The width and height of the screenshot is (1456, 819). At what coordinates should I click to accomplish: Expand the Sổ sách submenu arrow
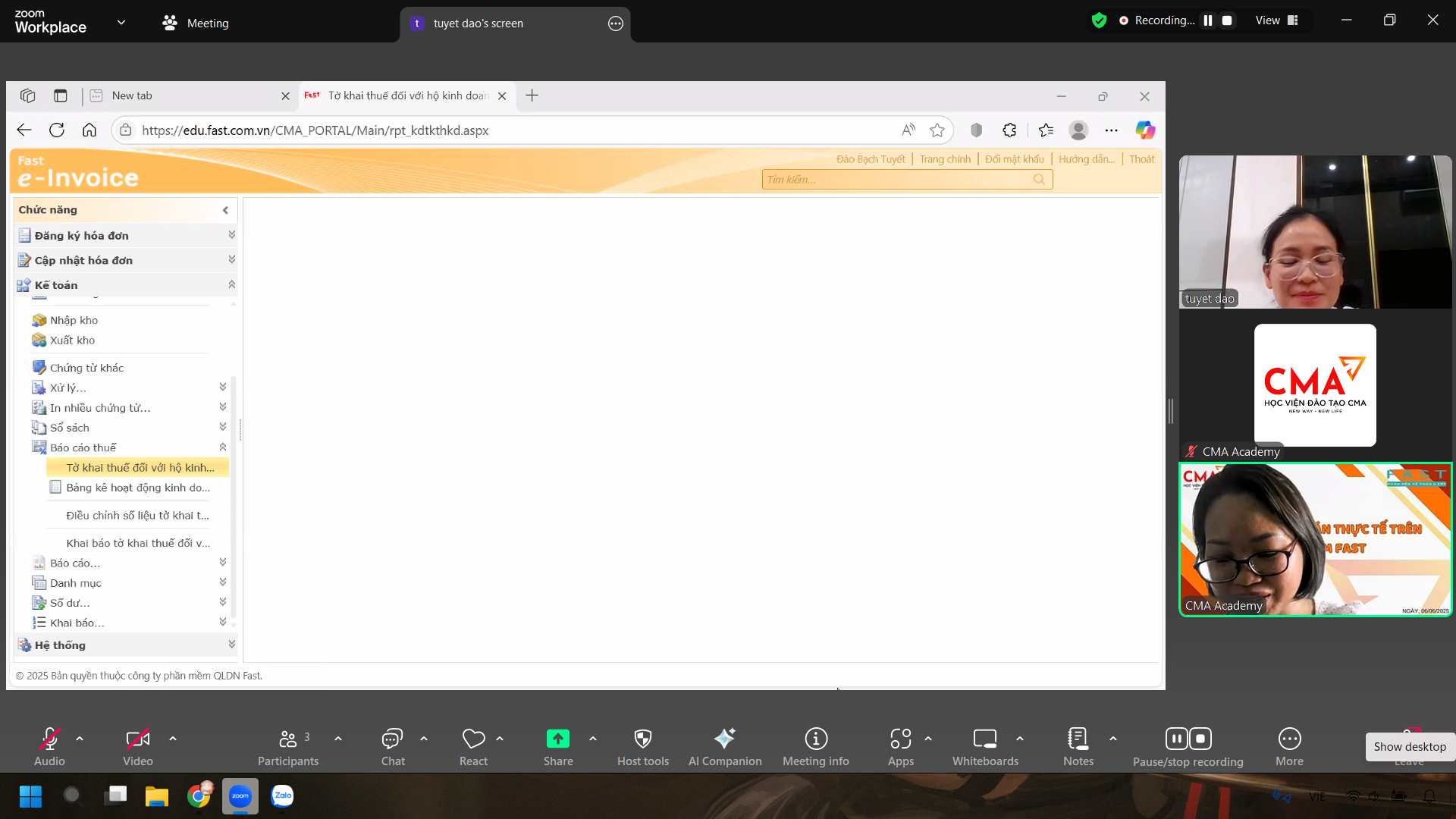tap(222, 428)
